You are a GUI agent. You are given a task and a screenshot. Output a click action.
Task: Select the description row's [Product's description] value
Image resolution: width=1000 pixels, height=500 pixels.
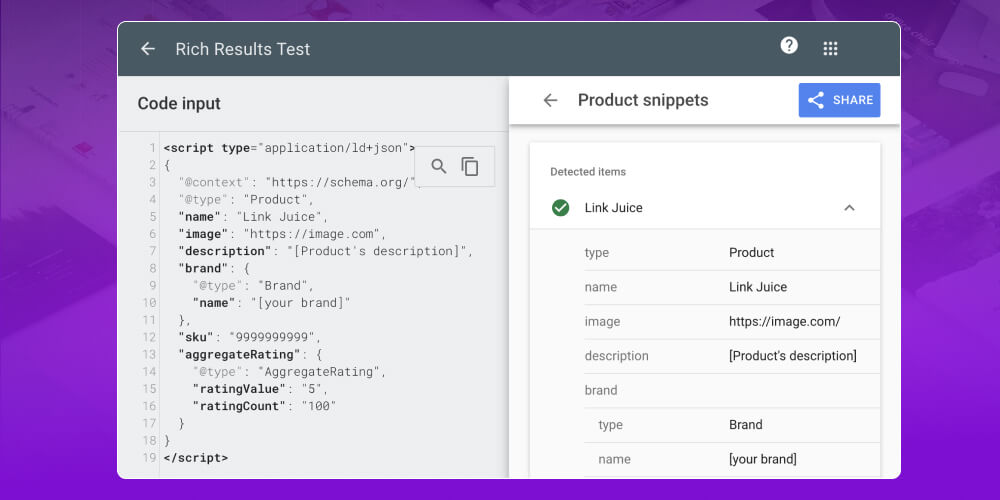pos(792,356)
